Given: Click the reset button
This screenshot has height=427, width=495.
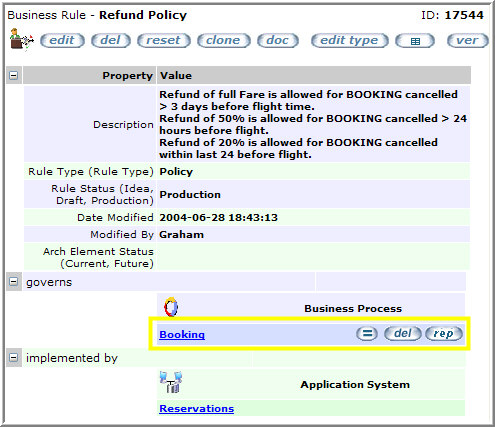Looking at the screenshot, I should coord(164,40).
